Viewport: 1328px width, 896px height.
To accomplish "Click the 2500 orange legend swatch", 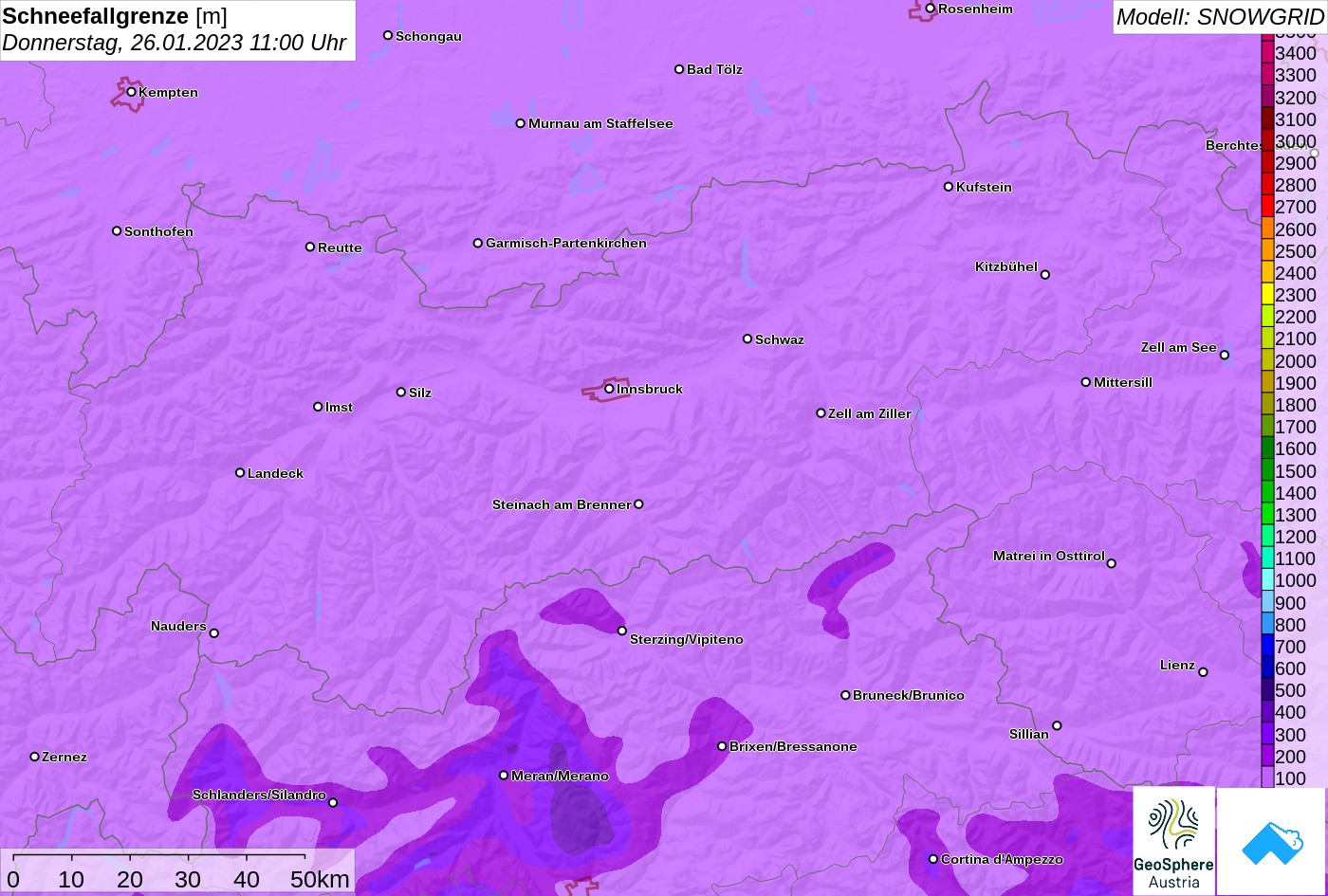I will [1267, 251].
